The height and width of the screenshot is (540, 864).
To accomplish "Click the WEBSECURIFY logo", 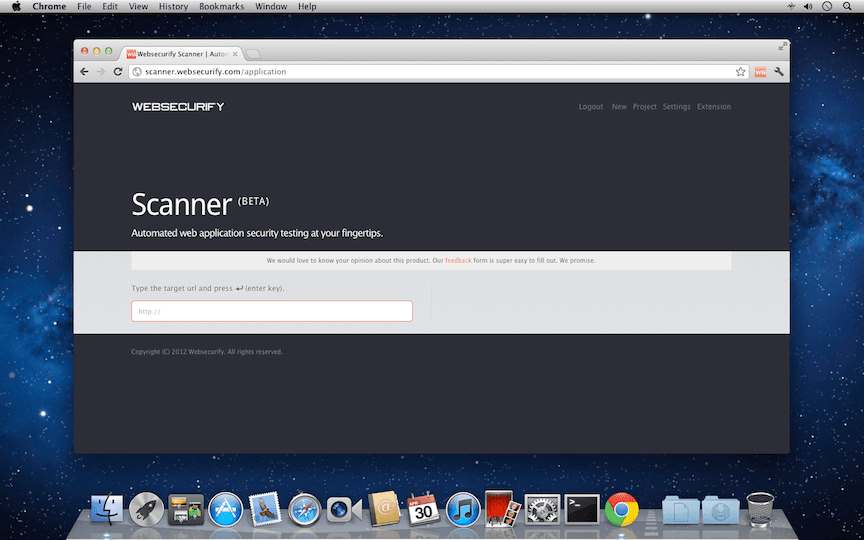I will click(178, 107).
